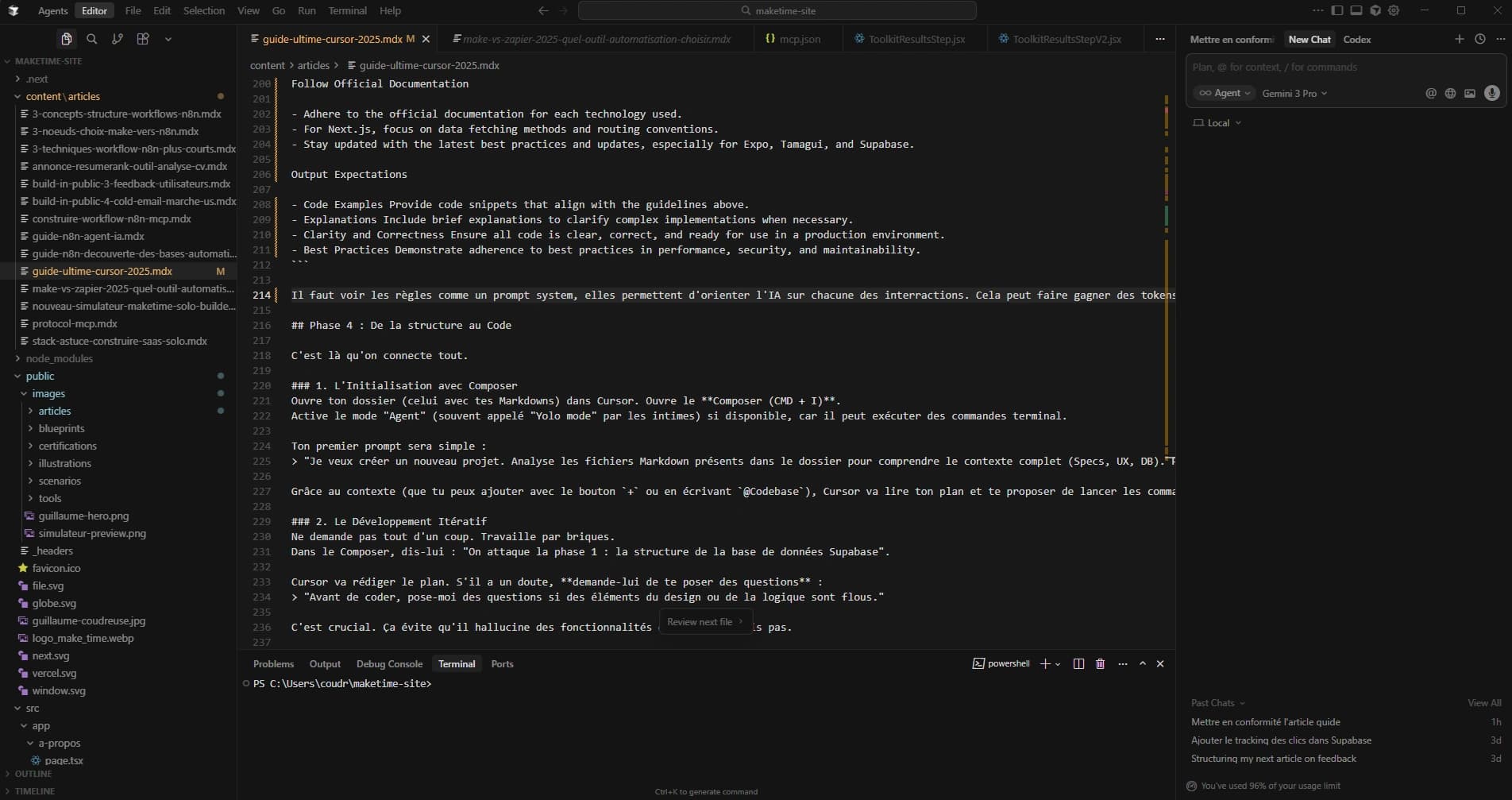The height and width of the screenshot is (800, 1512).
Task: Click the globe icon in the chat panel
Action: (1450, 93)
